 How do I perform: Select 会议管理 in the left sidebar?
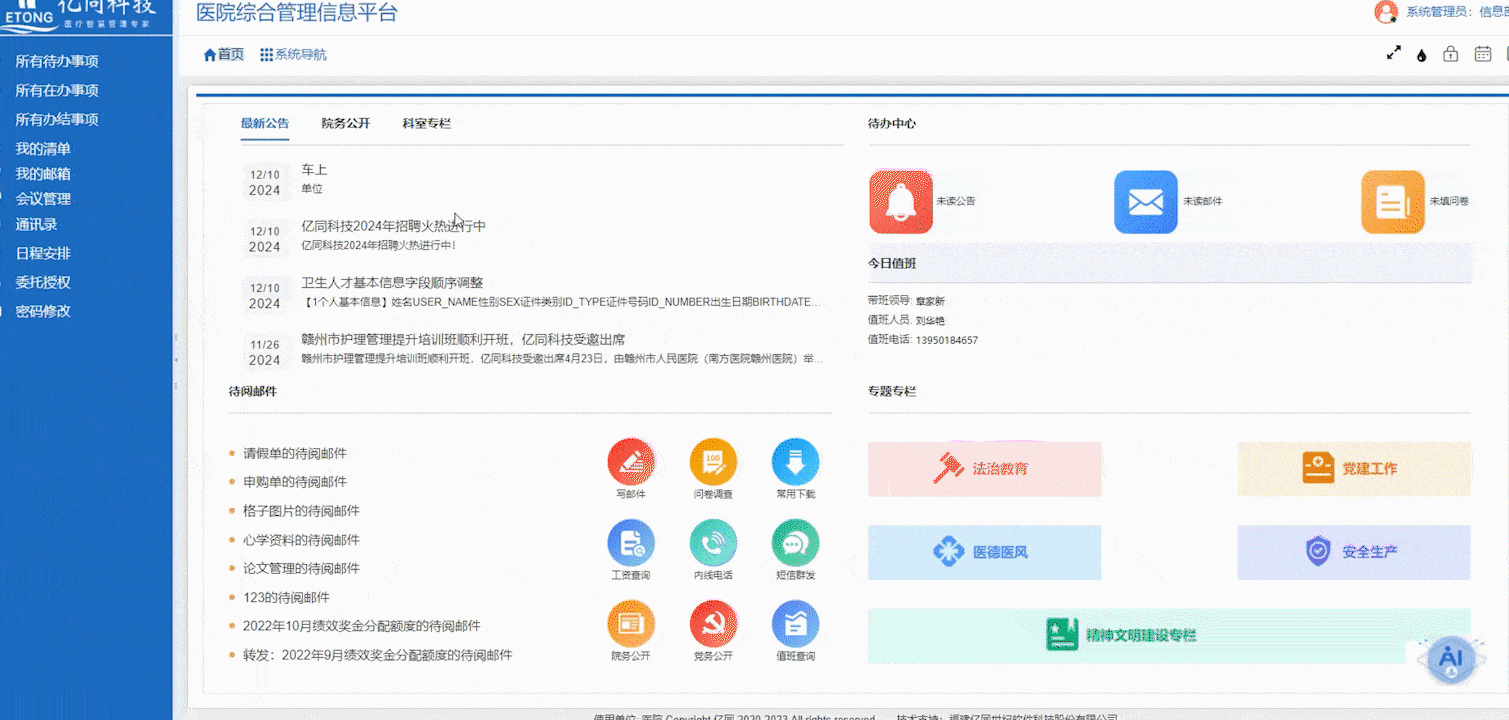click(x=43, y=199)
